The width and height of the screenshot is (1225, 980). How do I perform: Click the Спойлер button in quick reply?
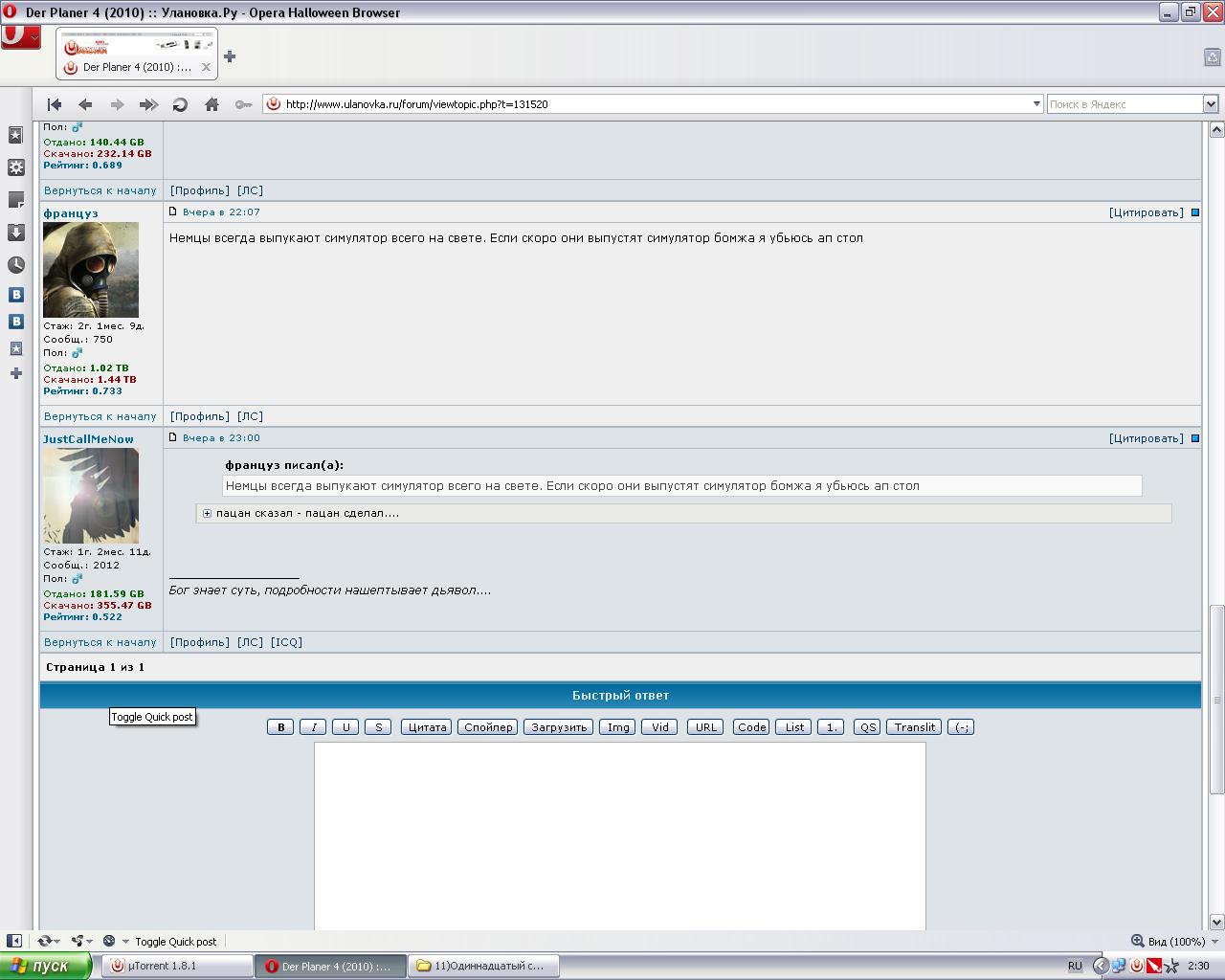click(x=488, y=727)
